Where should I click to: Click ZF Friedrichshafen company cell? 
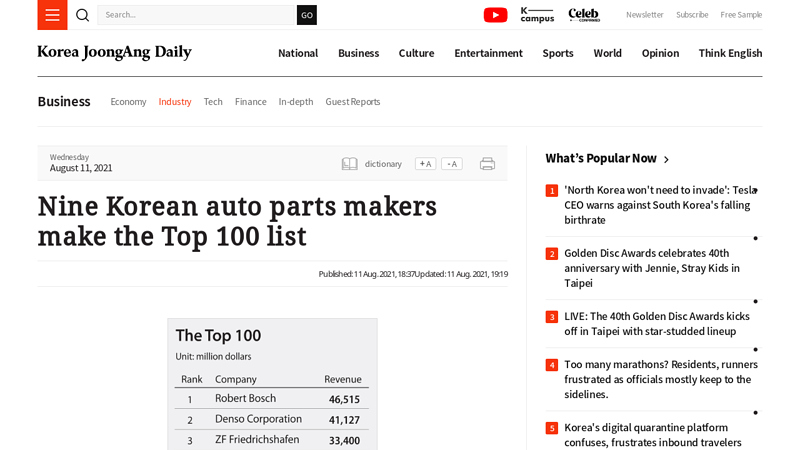pos(257,440)
